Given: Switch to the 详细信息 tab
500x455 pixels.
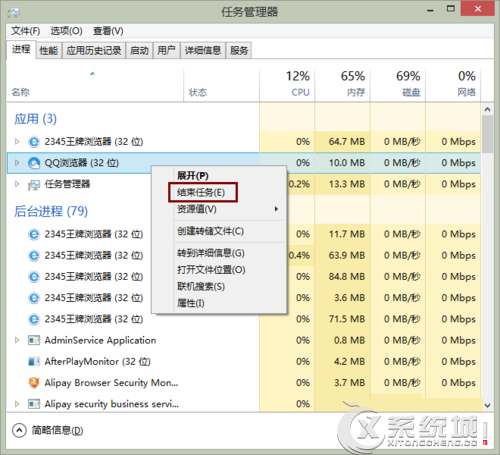Looking at the screenshot, I should click(203, 51).
